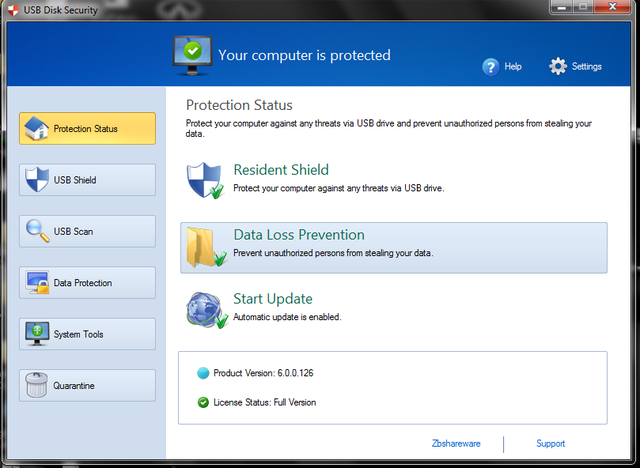This screenshot has width=640, height=468.
Task: Switch to the USB Shield section
Action: coord(87,180)
